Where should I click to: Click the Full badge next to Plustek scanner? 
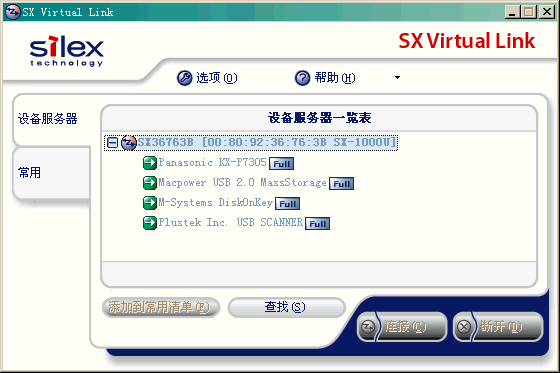click(x=317, y=224)
